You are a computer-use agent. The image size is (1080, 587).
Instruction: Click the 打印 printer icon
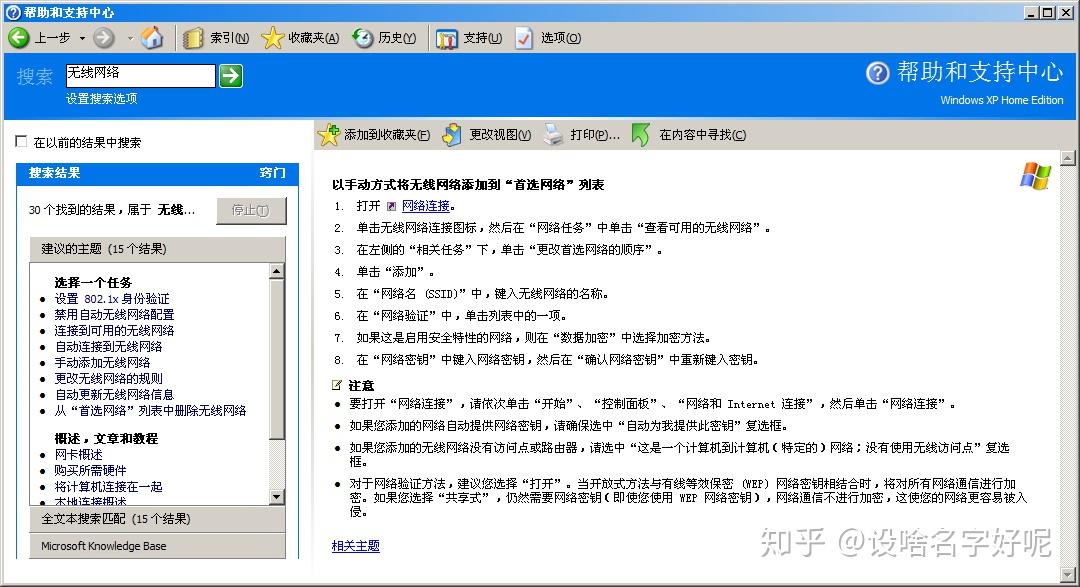[553, 135]
